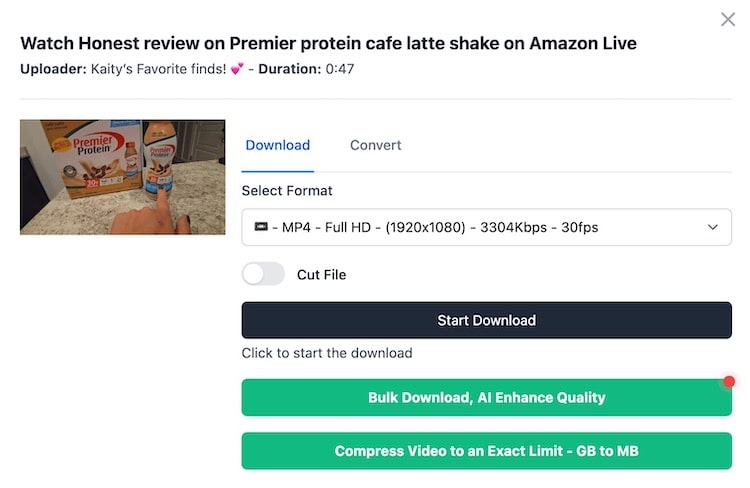Click the video title heading text
This screenshot has height=488, width=750.
tap(328, 43)
